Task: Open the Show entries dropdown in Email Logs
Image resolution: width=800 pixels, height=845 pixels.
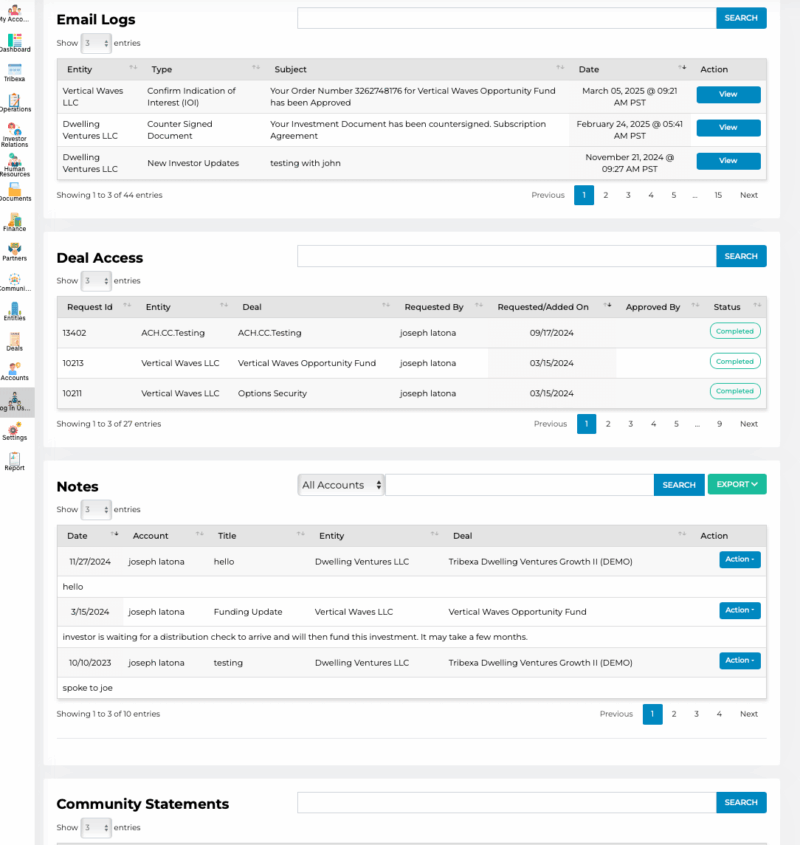Action: click(x=95, y=43)
